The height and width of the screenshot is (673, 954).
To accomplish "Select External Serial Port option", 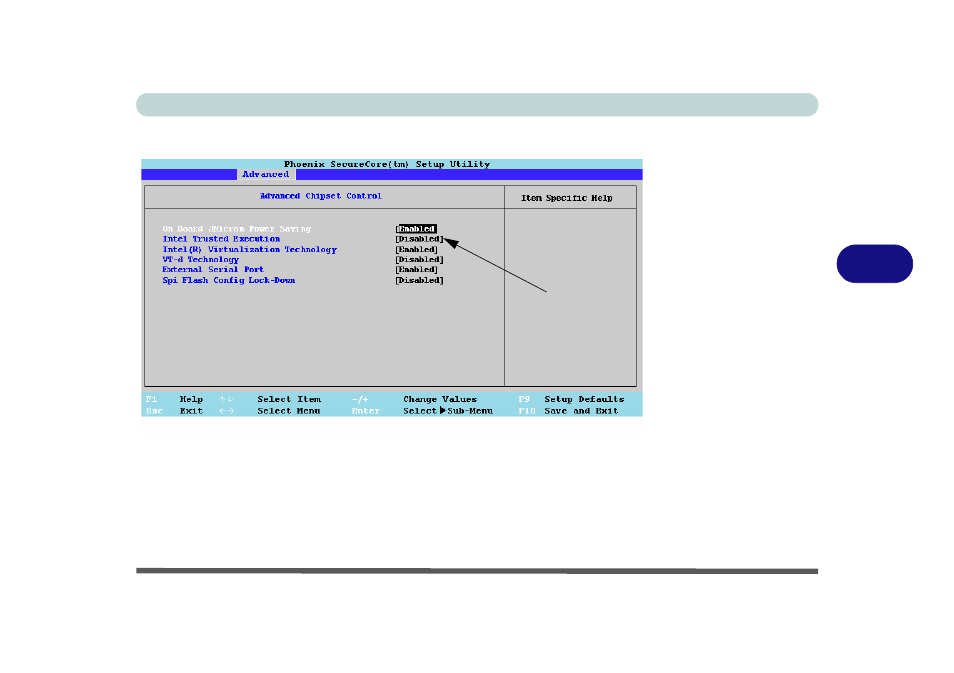I will click(x=213, y=270).
